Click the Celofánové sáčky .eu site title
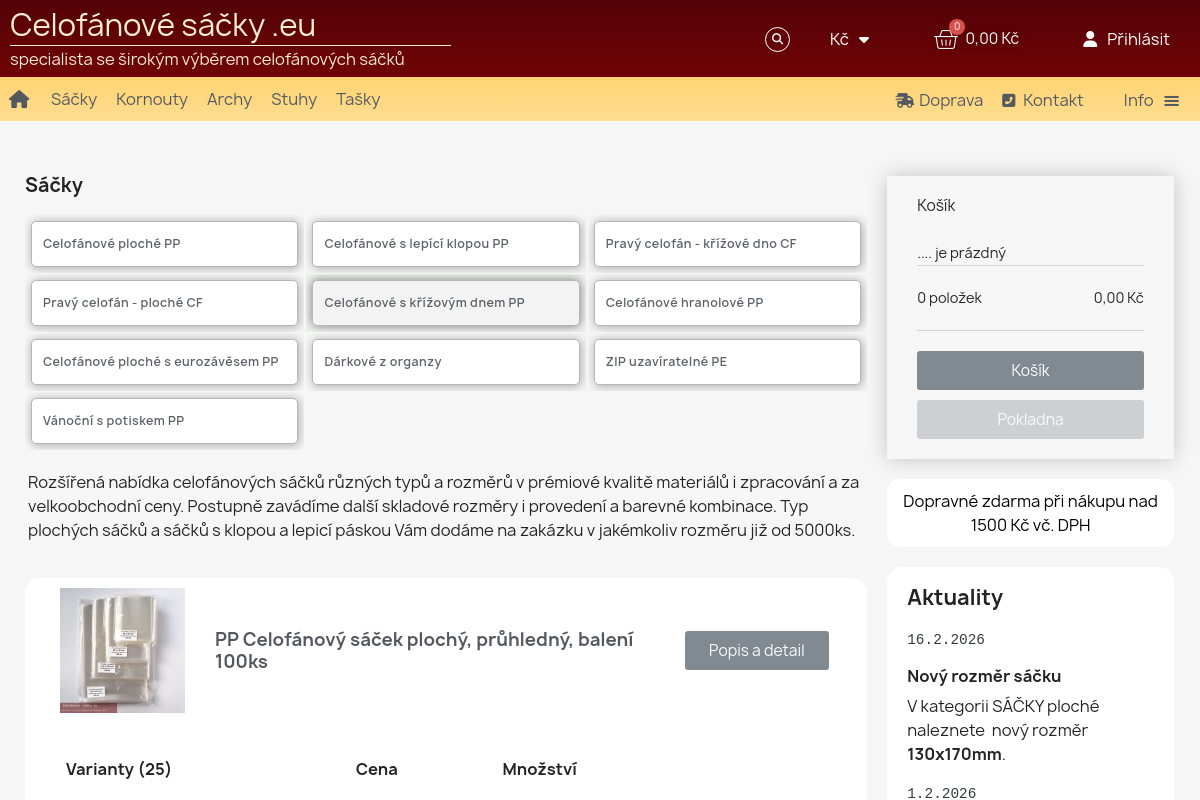 click(x=163, y=25)
